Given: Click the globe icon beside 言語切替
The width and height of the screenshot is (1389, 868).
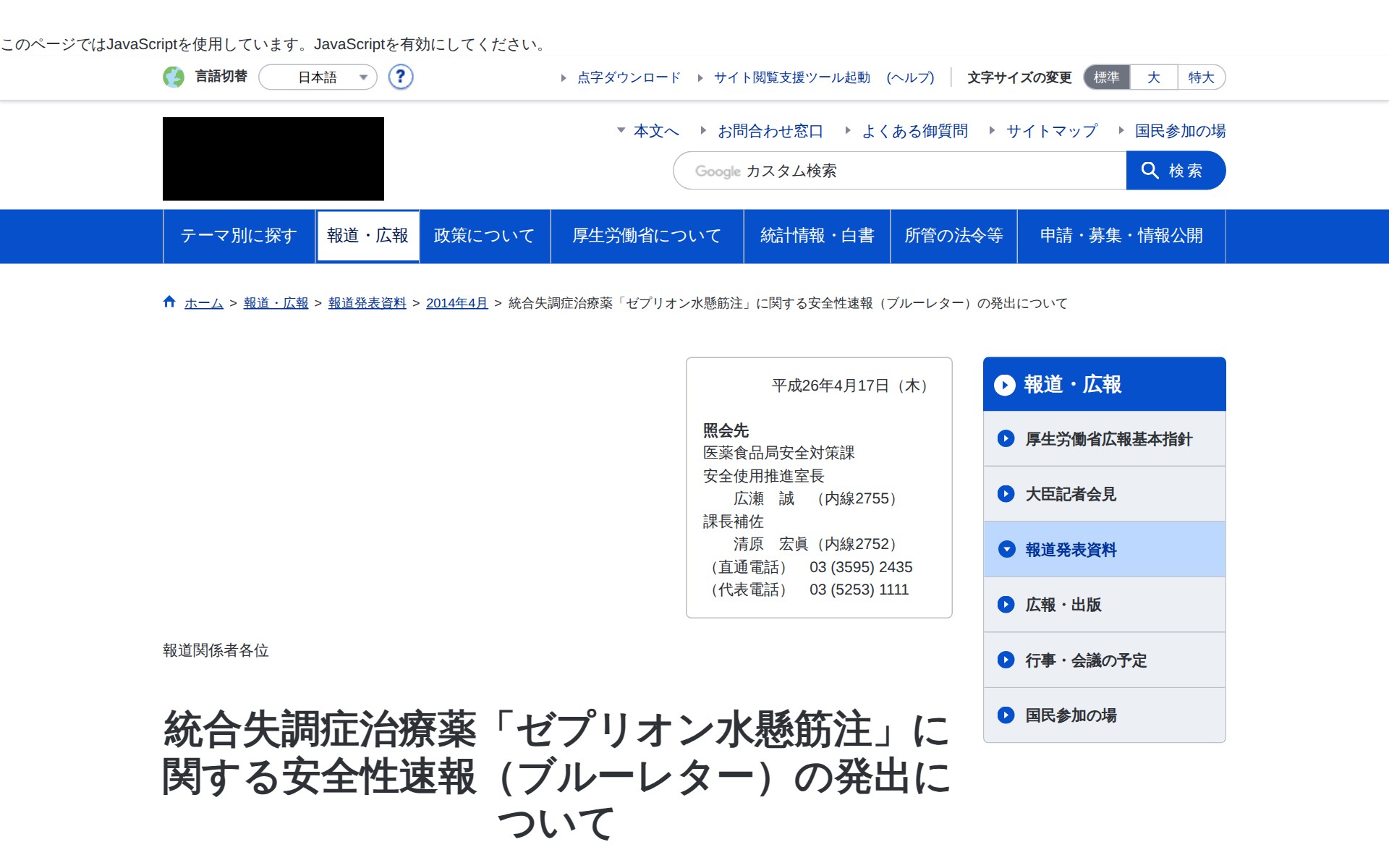Looking at the screenshot, I should (x=174, y=77).
